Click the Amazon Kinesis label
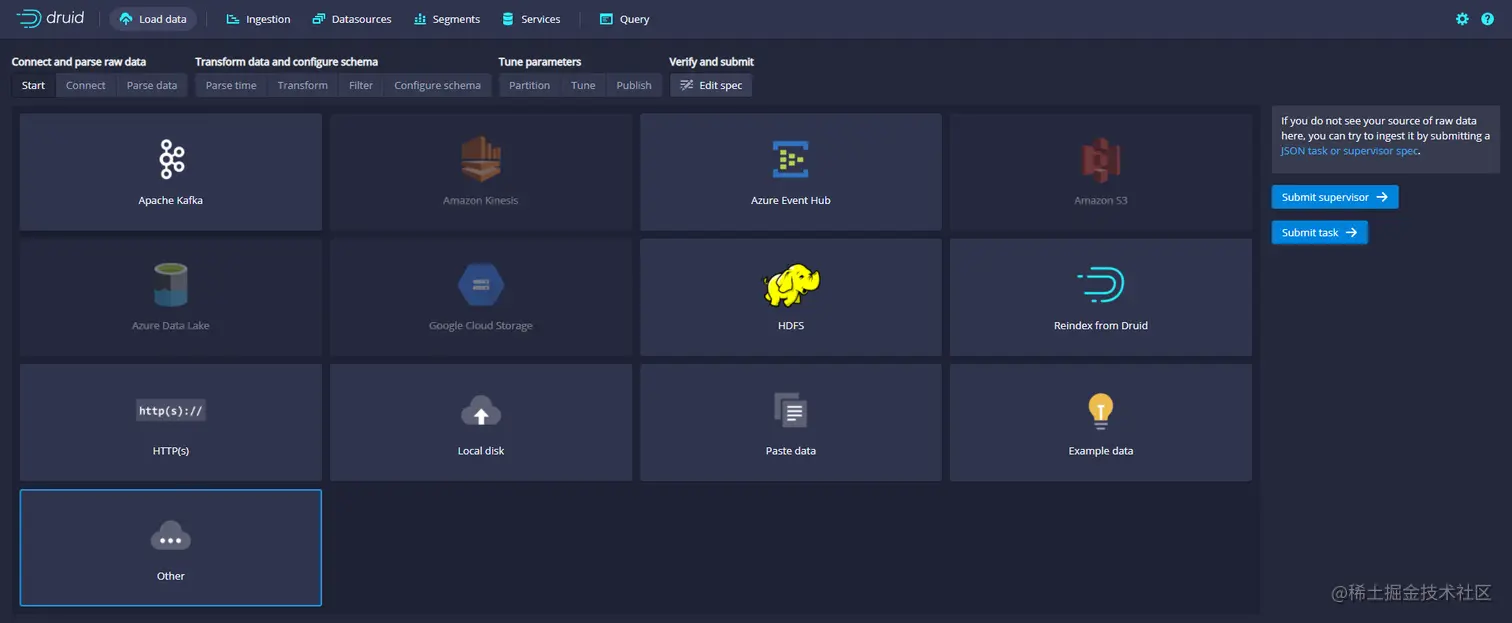 (x=481, y=200)
